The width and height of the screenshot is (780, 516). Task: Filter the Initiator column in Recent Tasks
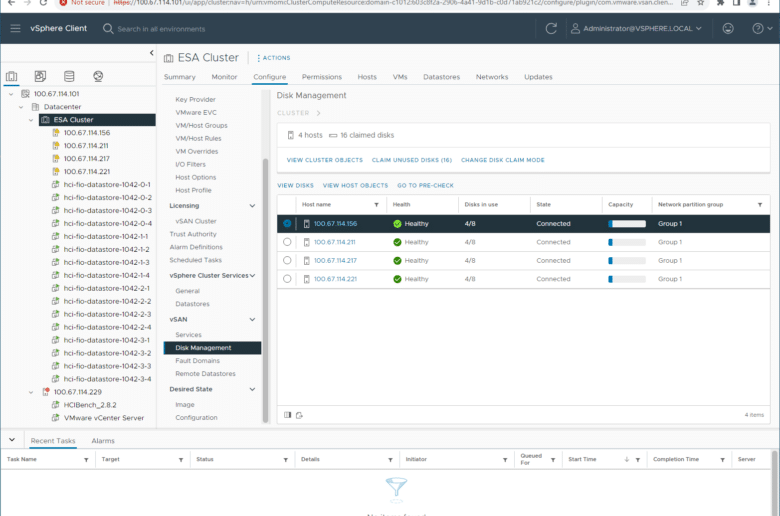click(505, 460)
